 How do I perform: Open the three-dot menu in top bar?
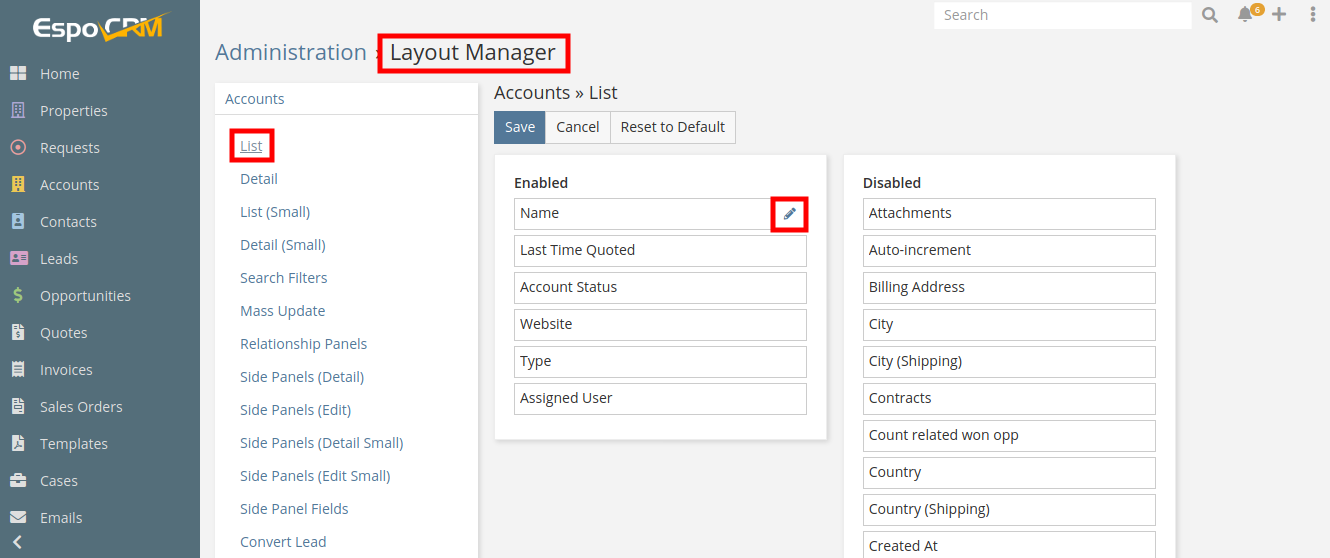1313,15
